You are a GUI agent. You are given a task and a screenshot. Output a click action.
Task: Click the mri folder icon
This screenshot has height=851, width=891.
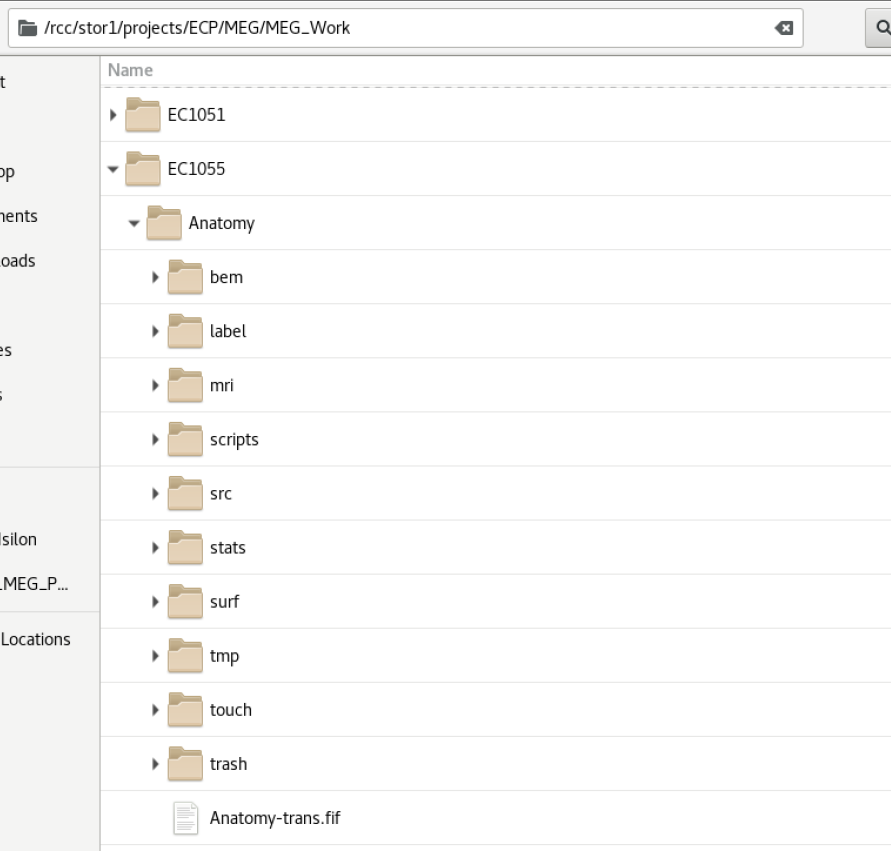point(185,385)
